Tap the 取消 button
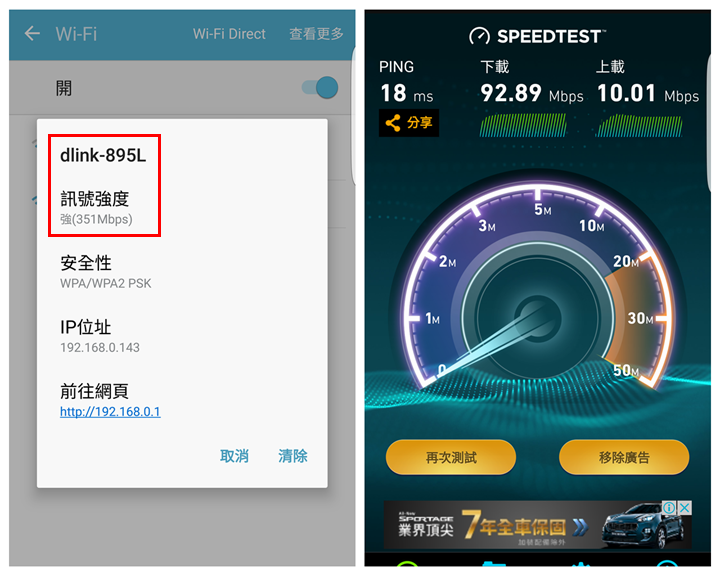720x576 pixels. pyautogui.click(x=234, y=456)
